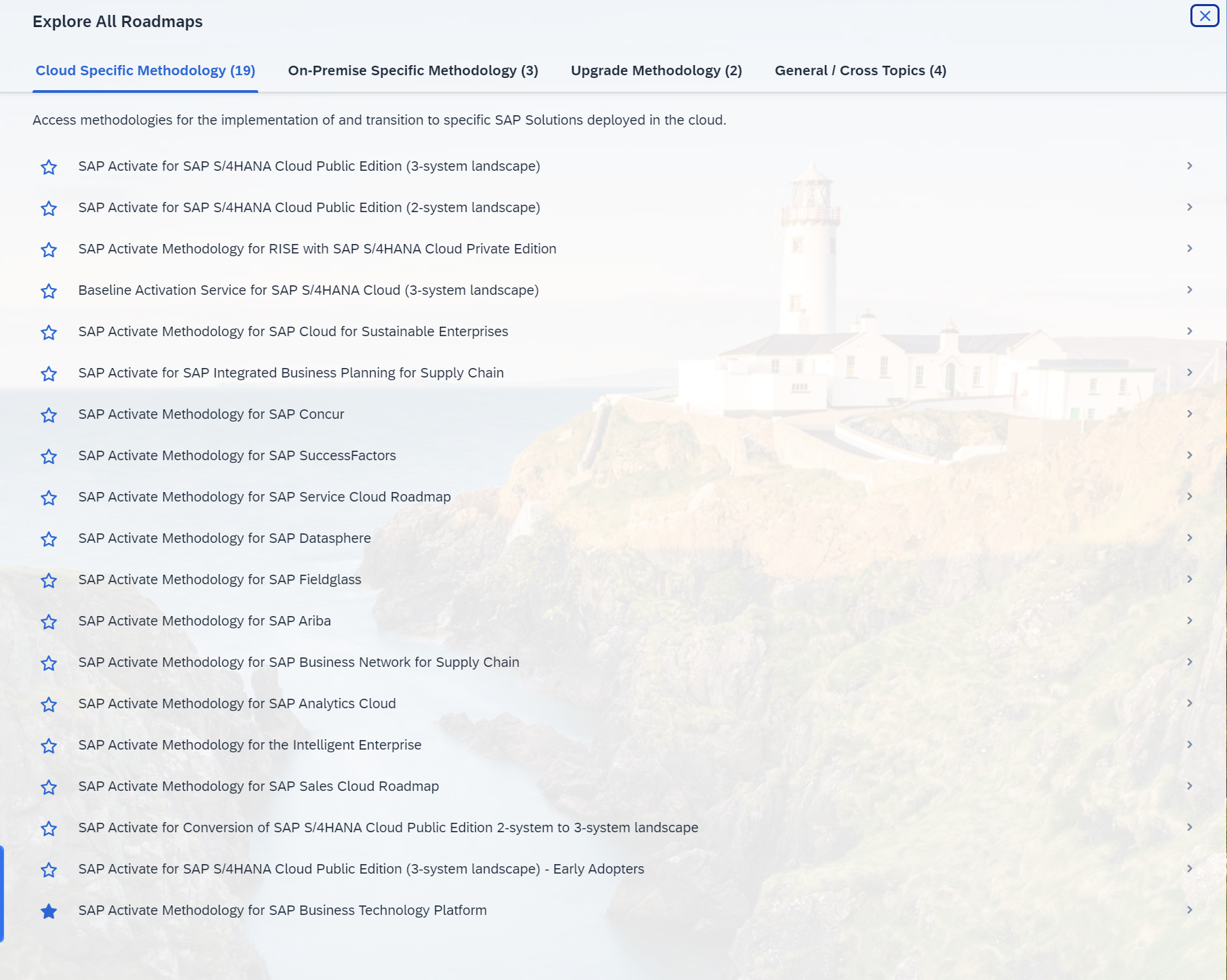Screen dimensions: 1227x980
Task: Click star icon for Early Adopters roadmap
Action: (x=49, y=870)
